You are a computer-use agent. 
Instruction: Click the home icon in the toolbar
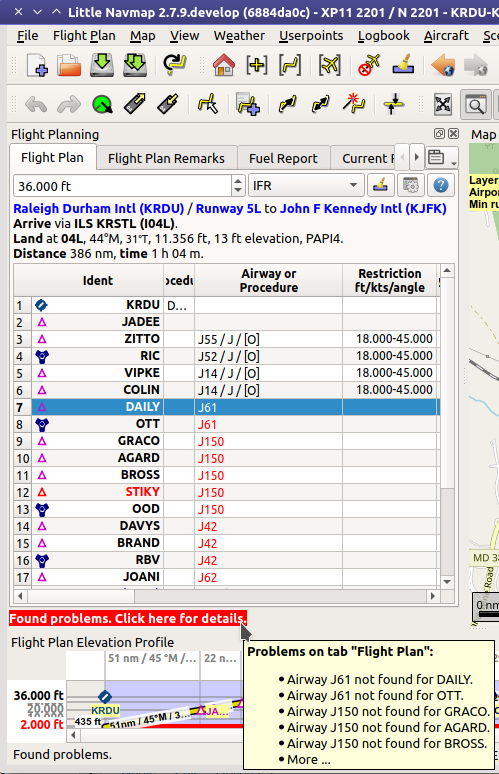click(x=224, y=65)
